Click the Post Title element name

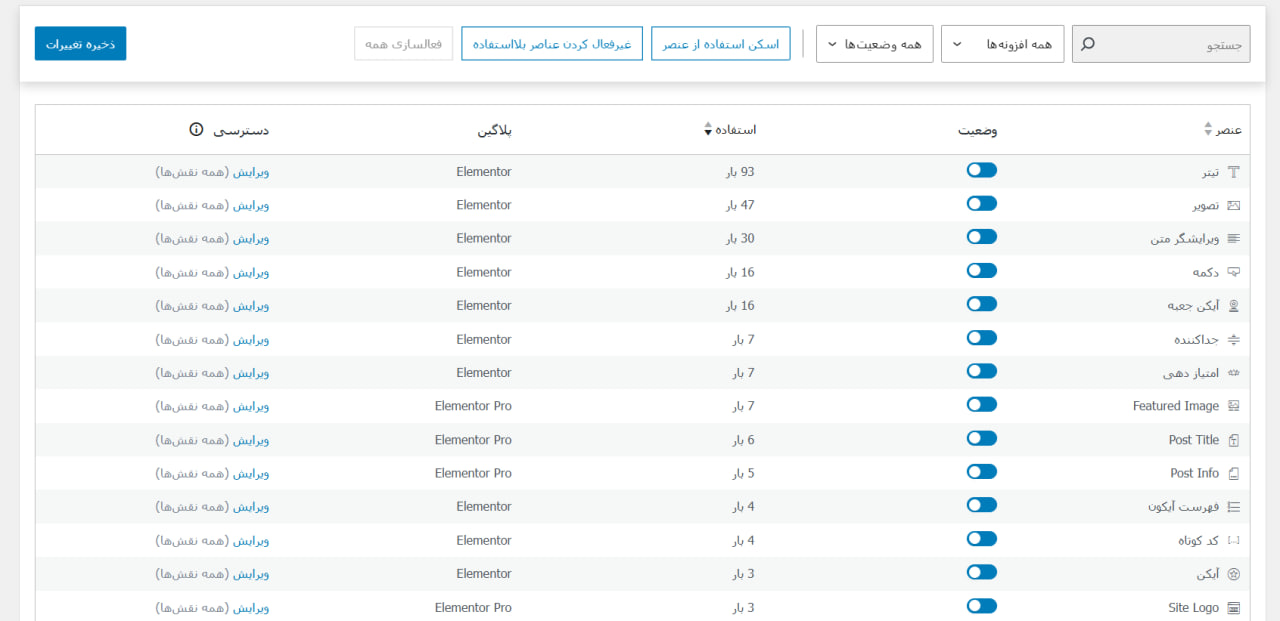click(x=1194, y=440)
